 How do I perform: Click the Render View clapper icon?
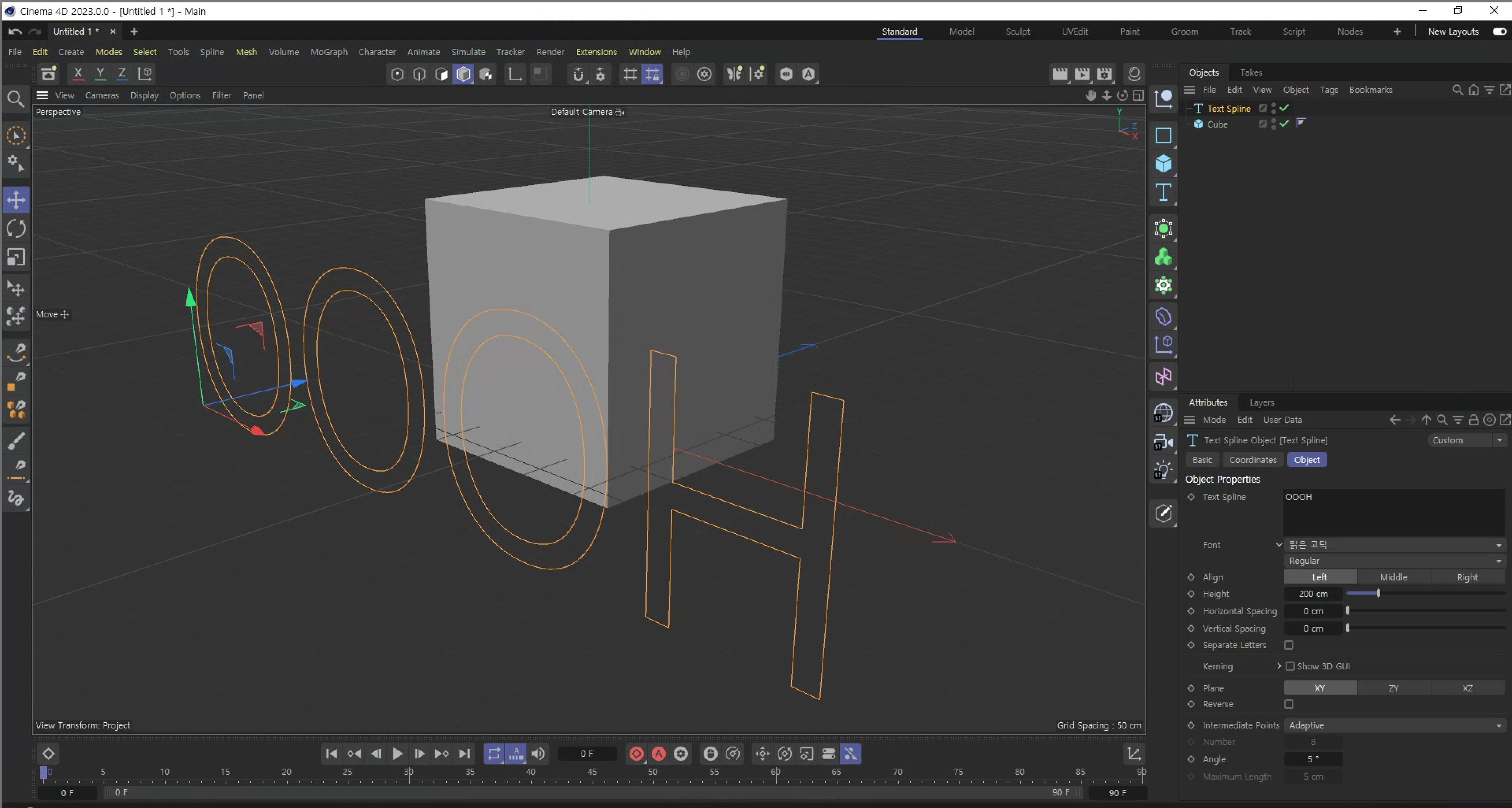tap(1060, 74)
